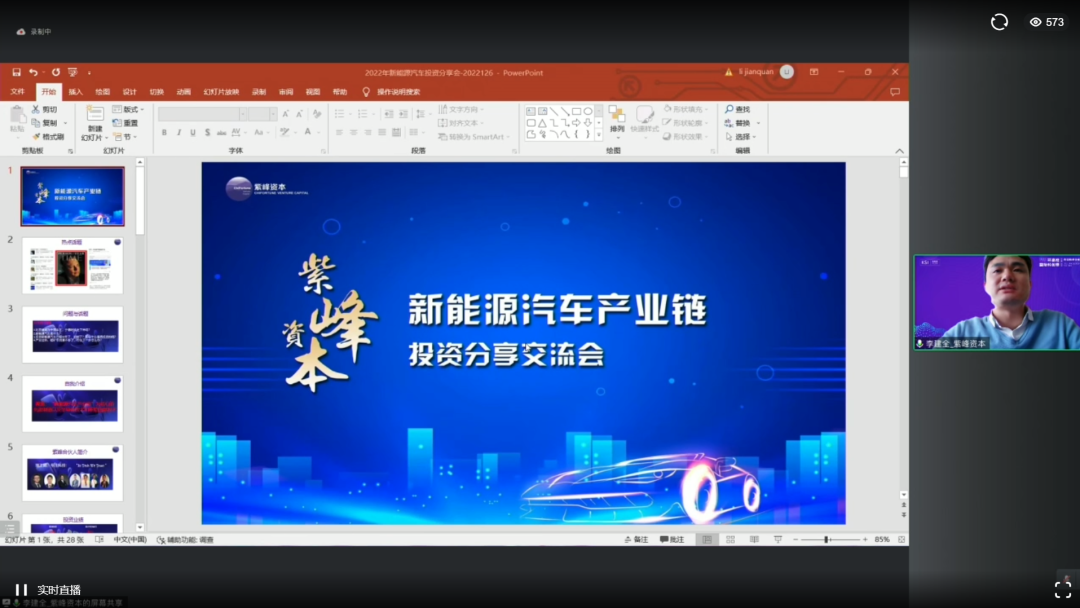Select the oval shape in shapes gallery
The height and width of the screenshot is (608, 1080).
tap(588, 111)
